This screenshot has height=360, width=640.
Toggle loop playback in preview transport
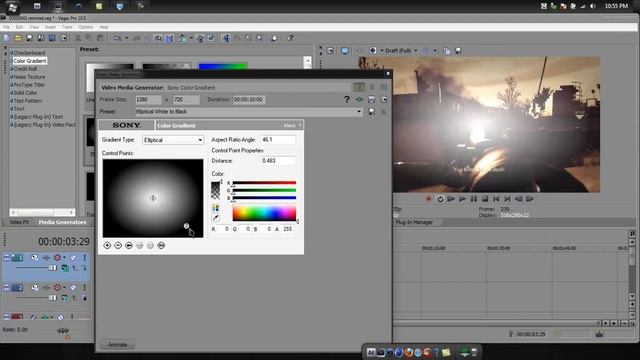[440, 199]
